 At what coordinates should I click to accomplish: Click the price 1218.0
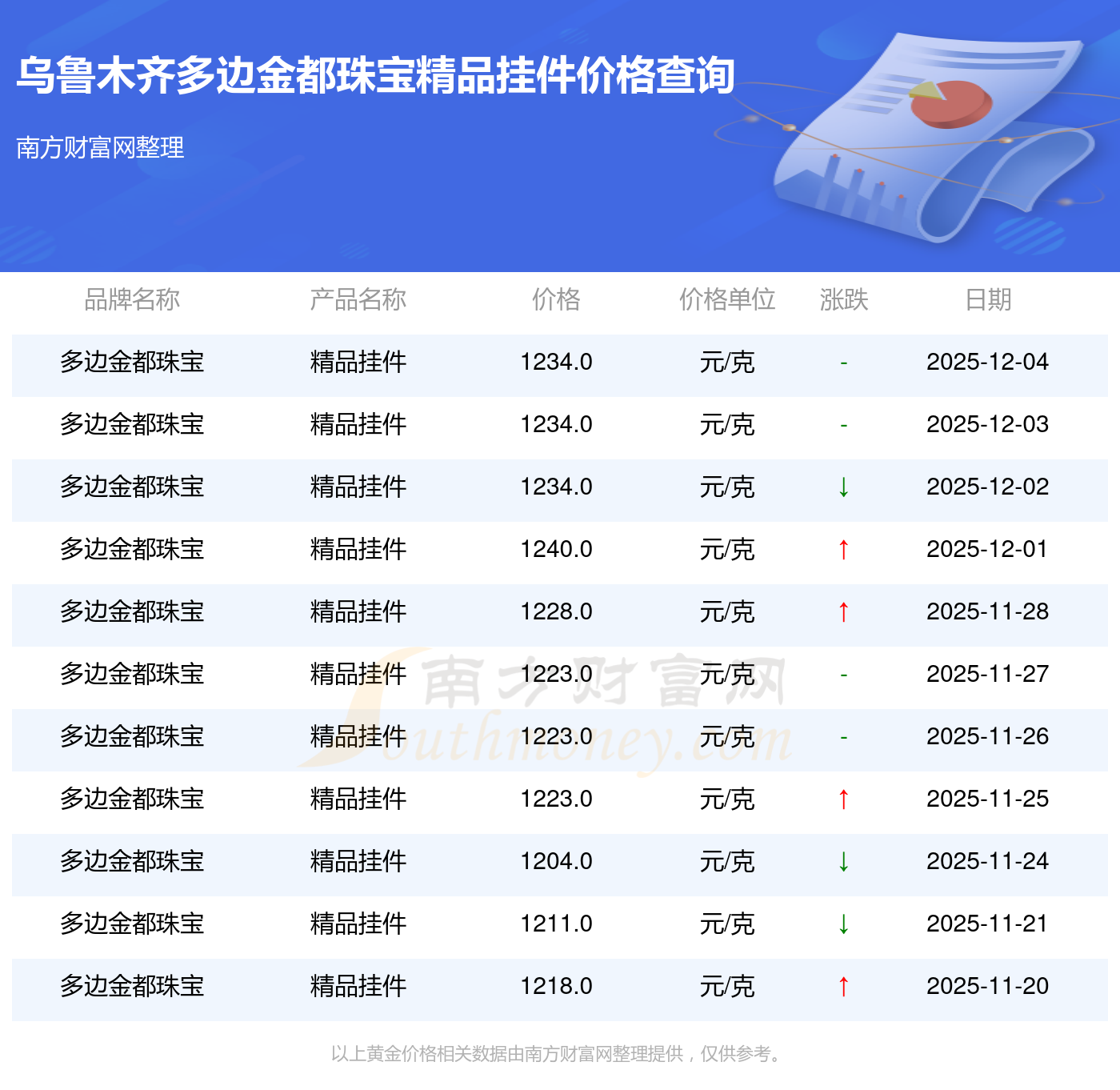556,986
